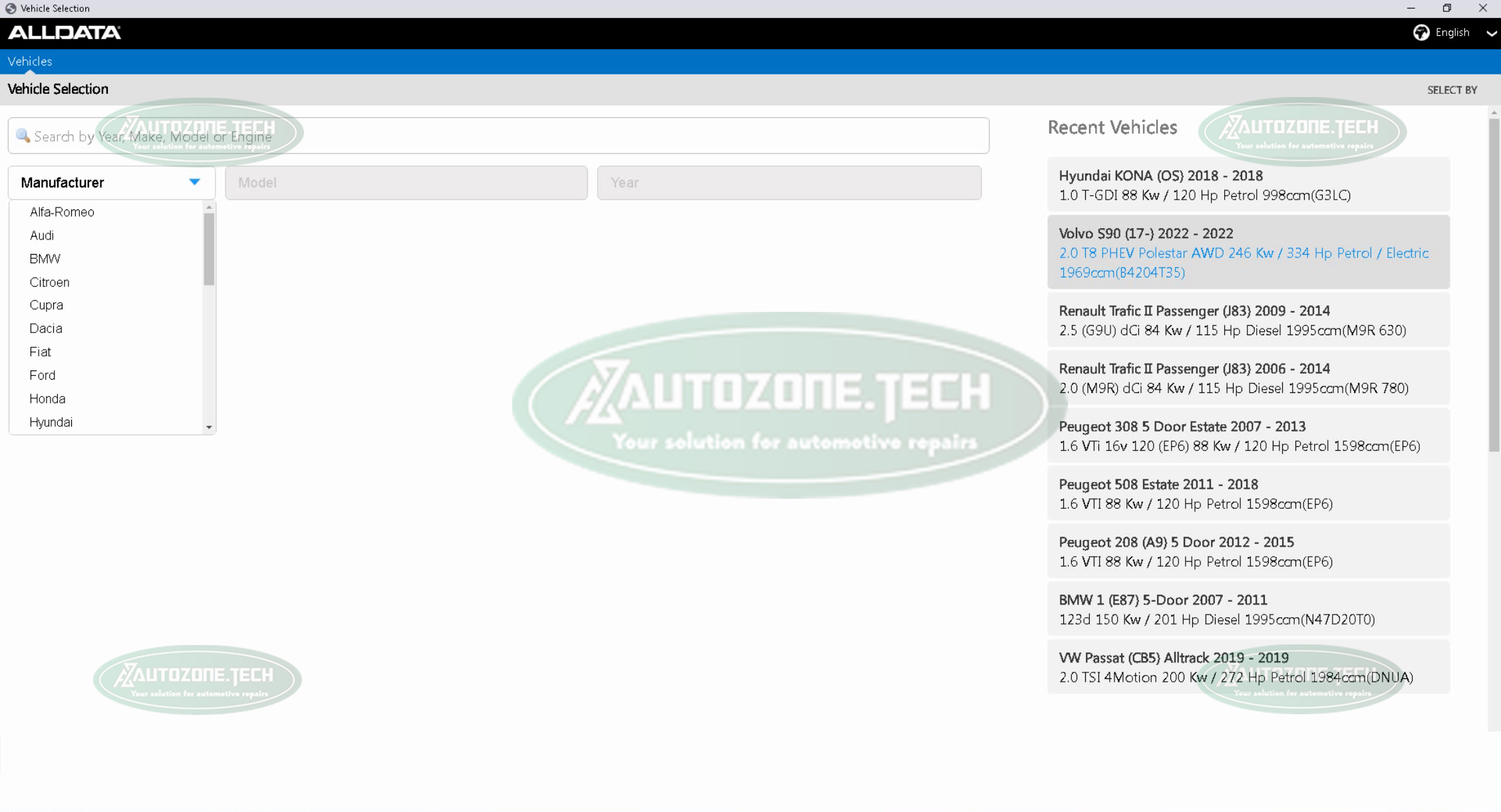Image resolution: width=1501 pixels, height=812 pixels.
Task: Open the Year dropdown field
Action: pyautogui.click(x=788, y=183)
